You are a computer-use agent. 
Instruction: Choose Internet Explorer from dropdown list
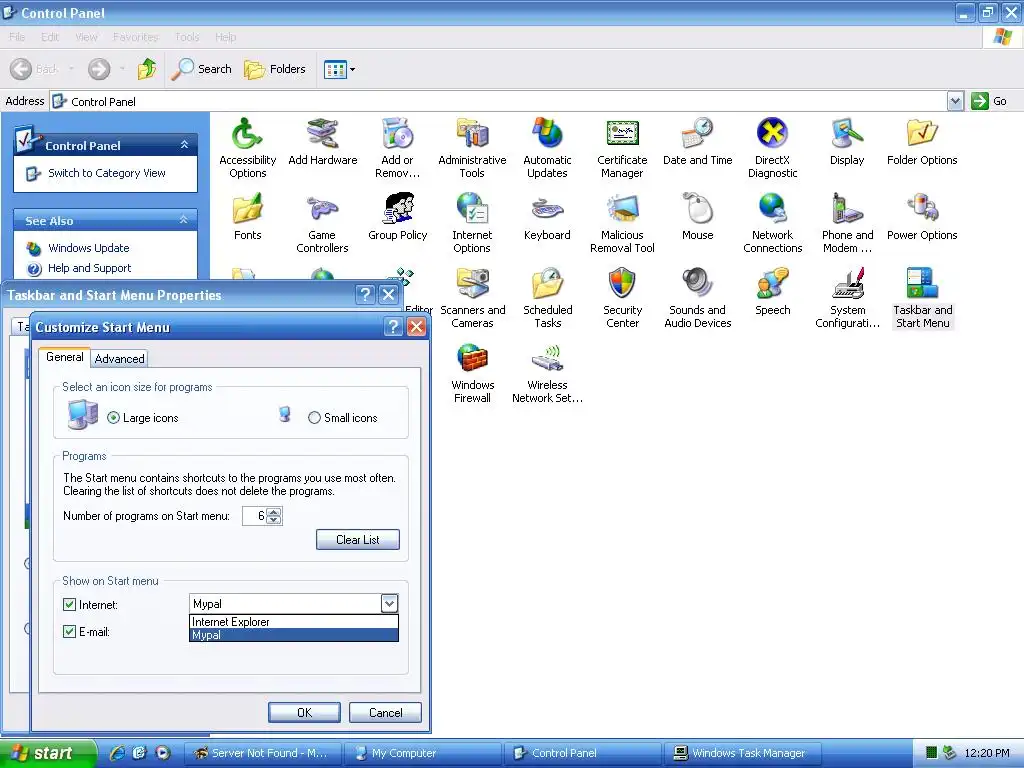click(x=294, y=622)
